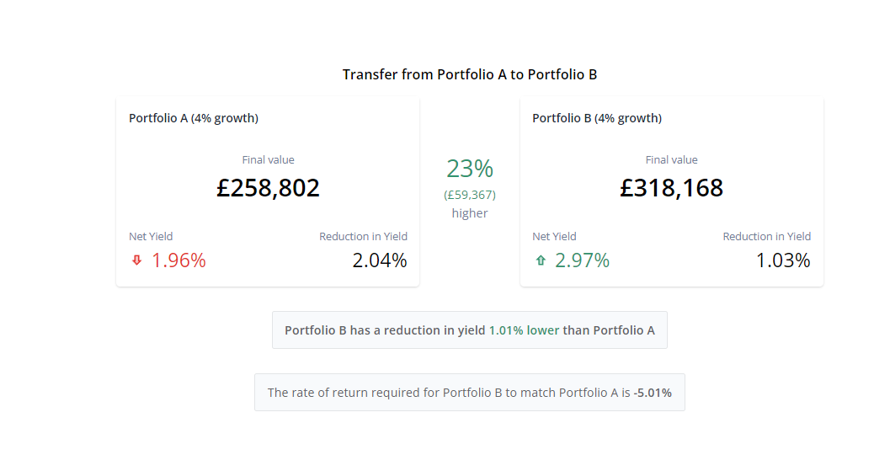Screen dimensions: 872x462
Task: Click the 1.96% net yield figure
Action: 178,261
